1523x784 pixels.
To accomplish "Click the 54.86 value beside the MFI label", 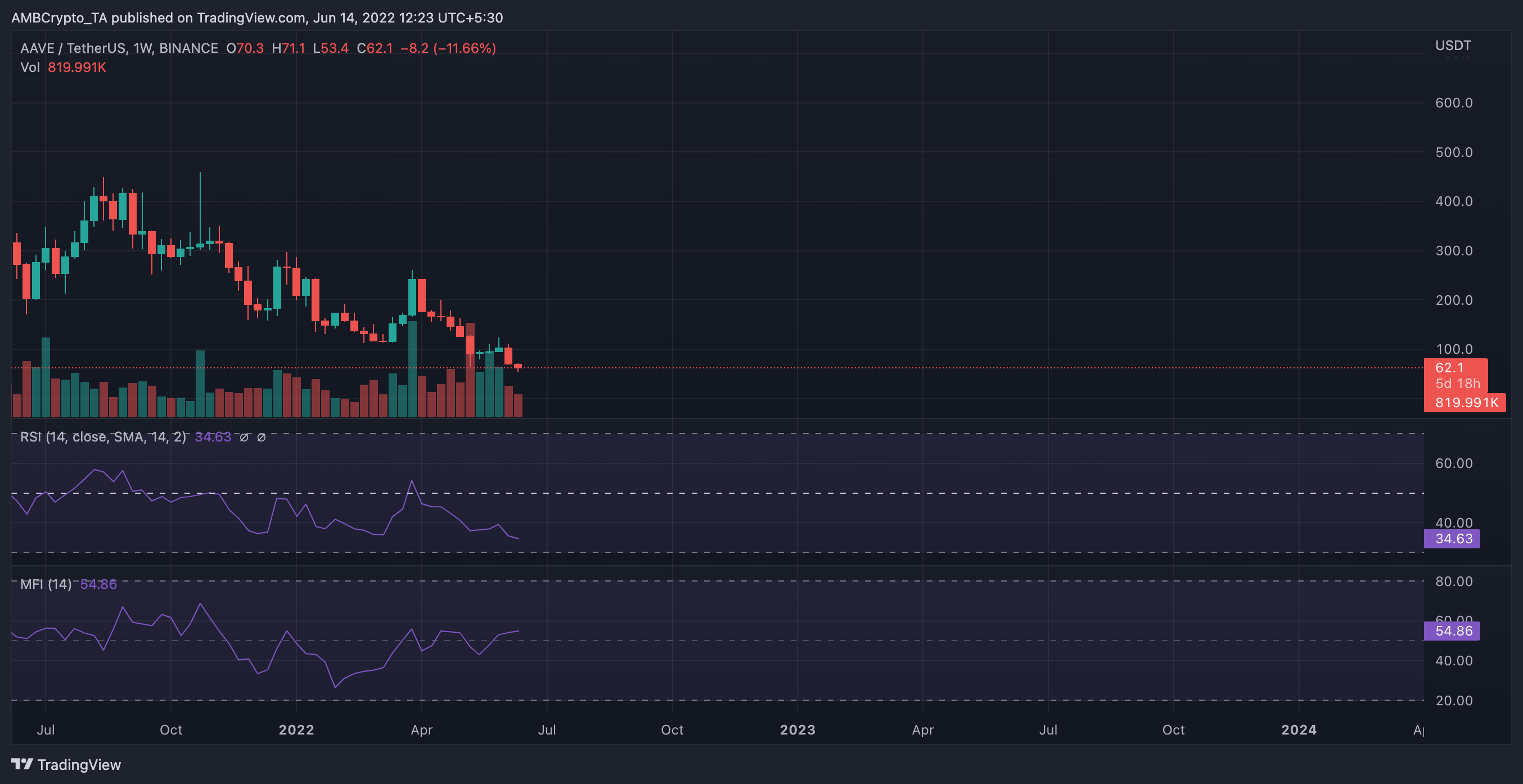I will (98, 584).
